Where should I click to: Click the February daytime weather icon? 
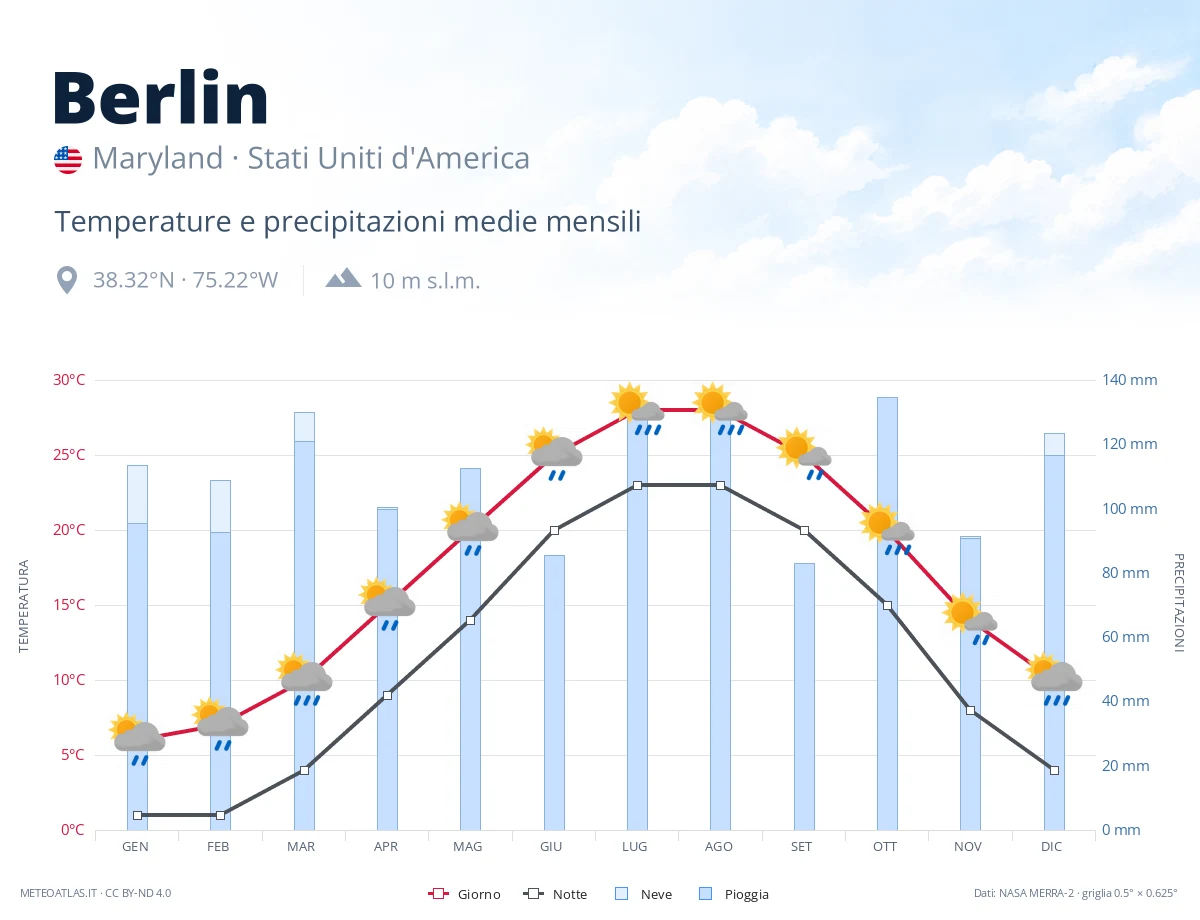click(x=220, y=724)
